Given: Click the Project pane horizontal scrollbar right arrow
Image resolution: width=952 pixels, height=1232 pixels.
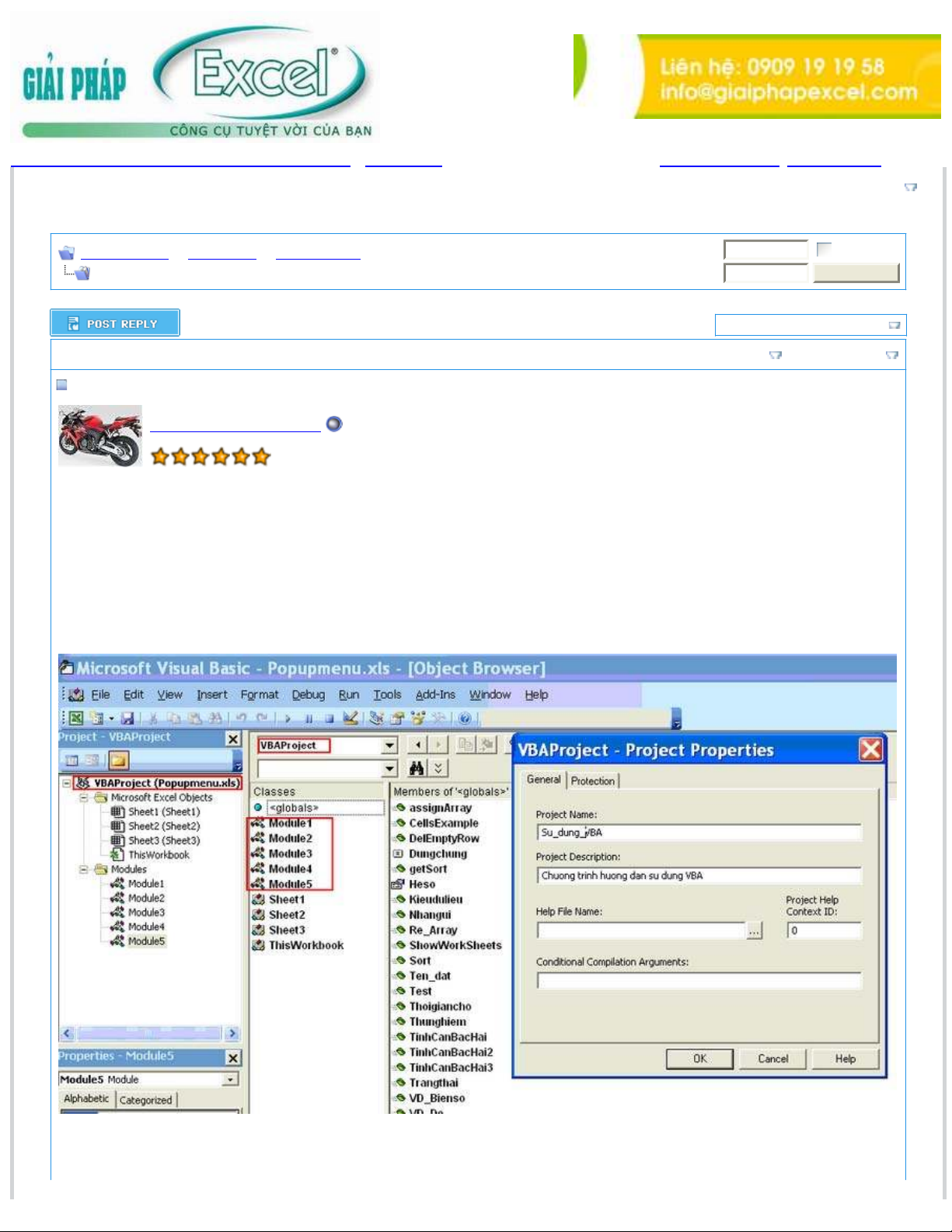Looking at the screenshot, I should (232, 1033).
